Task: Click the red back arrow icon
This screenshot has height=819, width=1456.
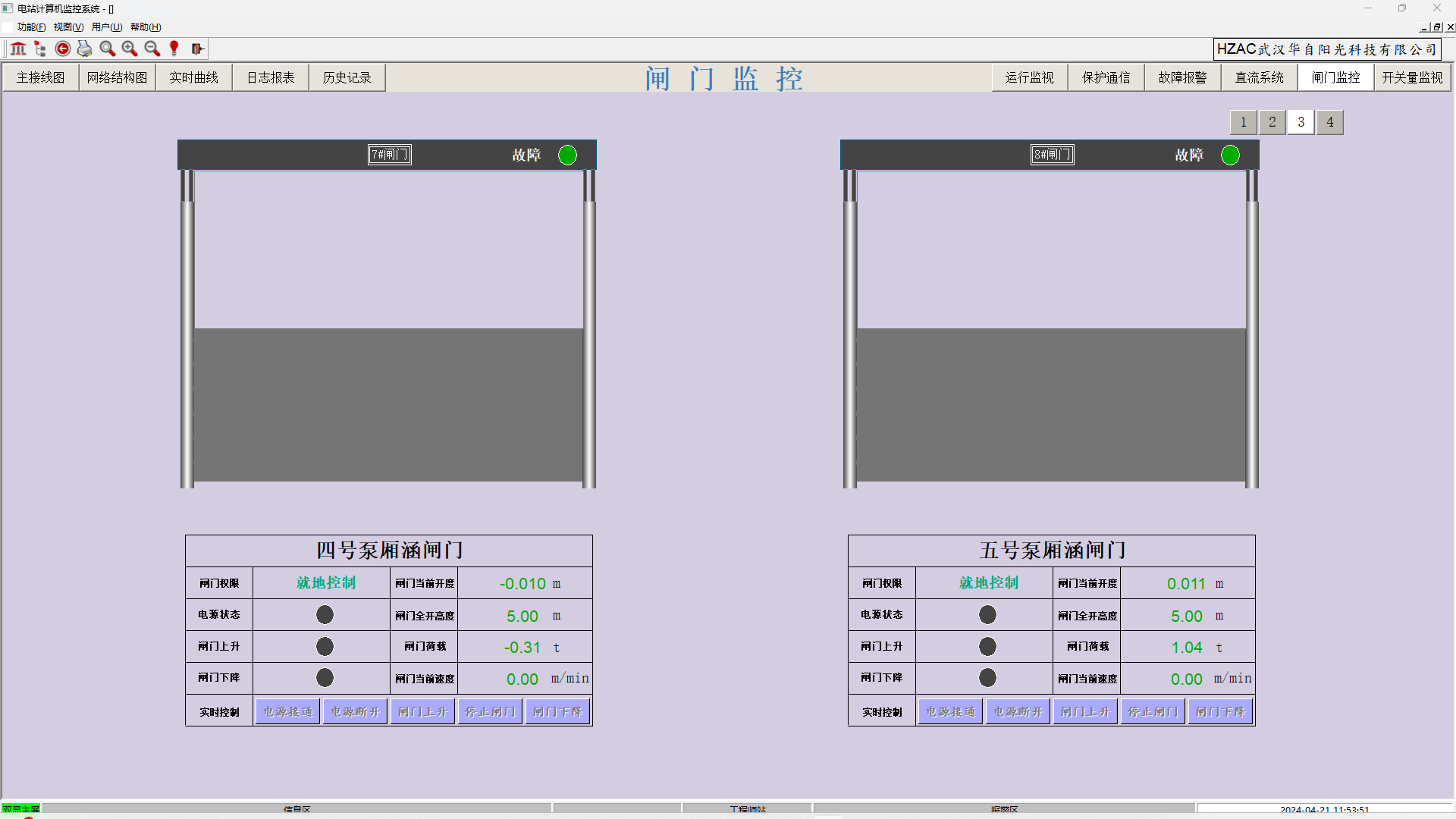Action: click(63, 49)
